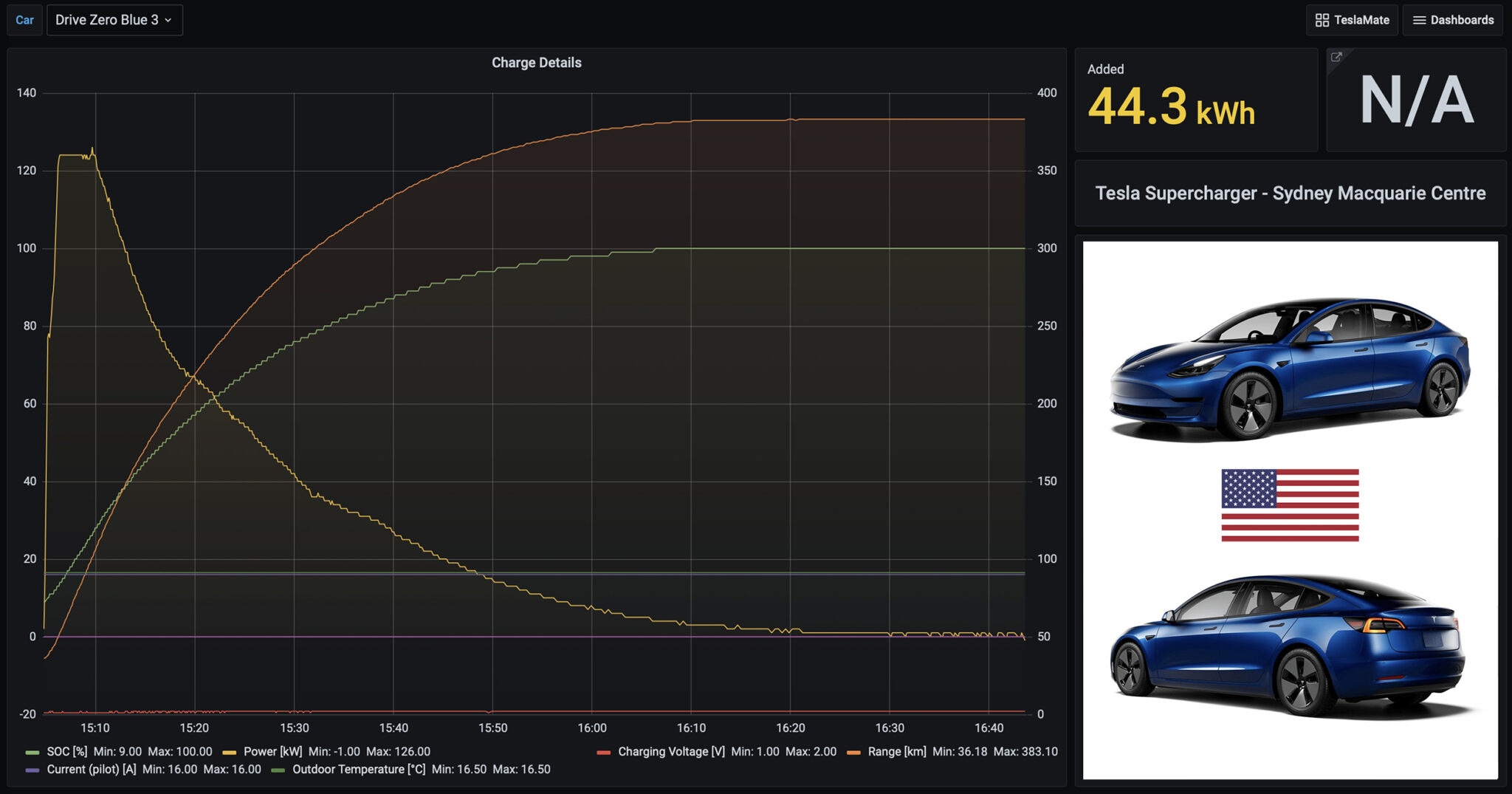The height and width of the screenshot is (794, 1512).
Task: Click the TeslaMate menu item
Action: pos(1361,20)
